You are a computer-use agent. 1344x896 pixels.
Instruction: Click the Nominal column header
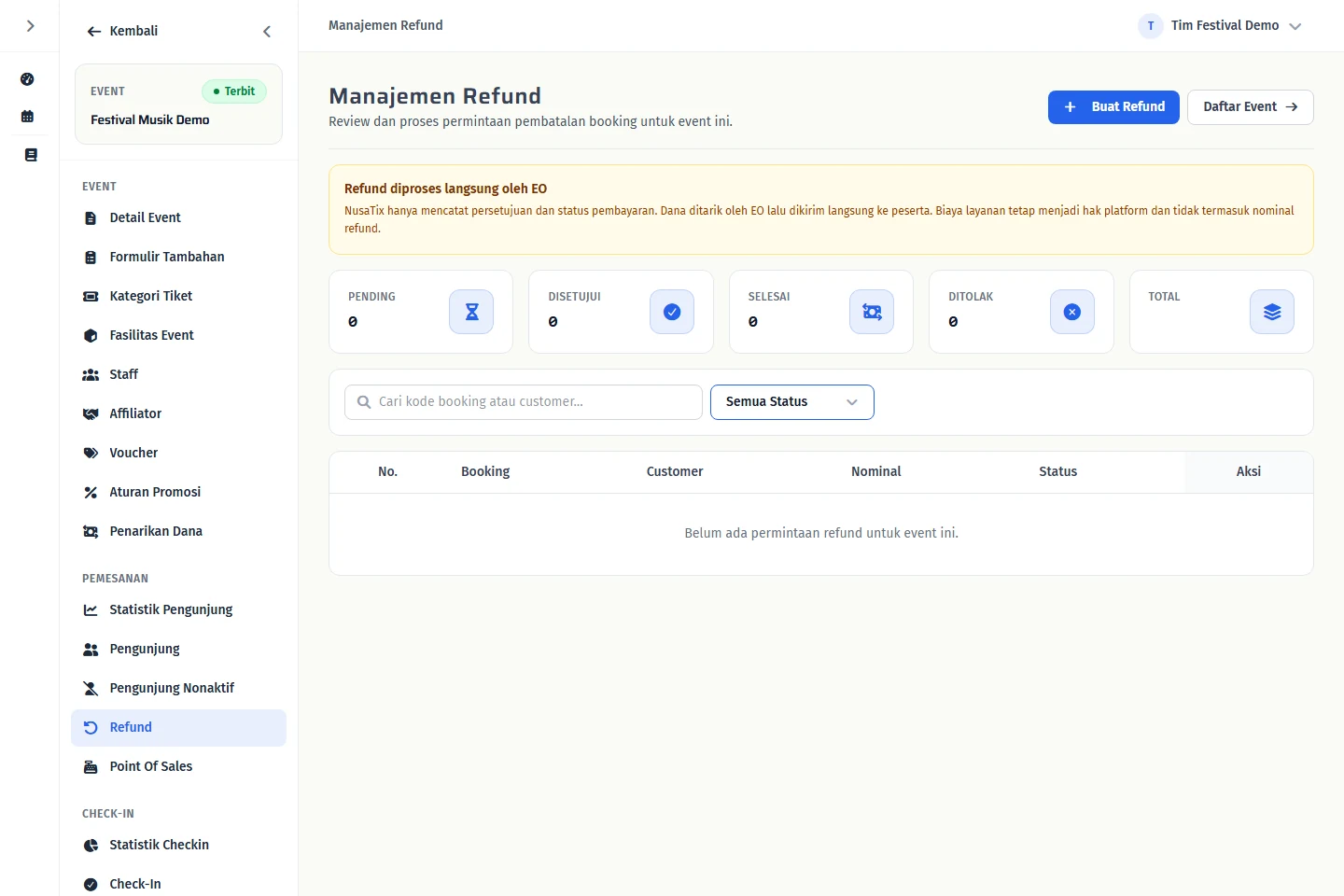click(876, 472)
